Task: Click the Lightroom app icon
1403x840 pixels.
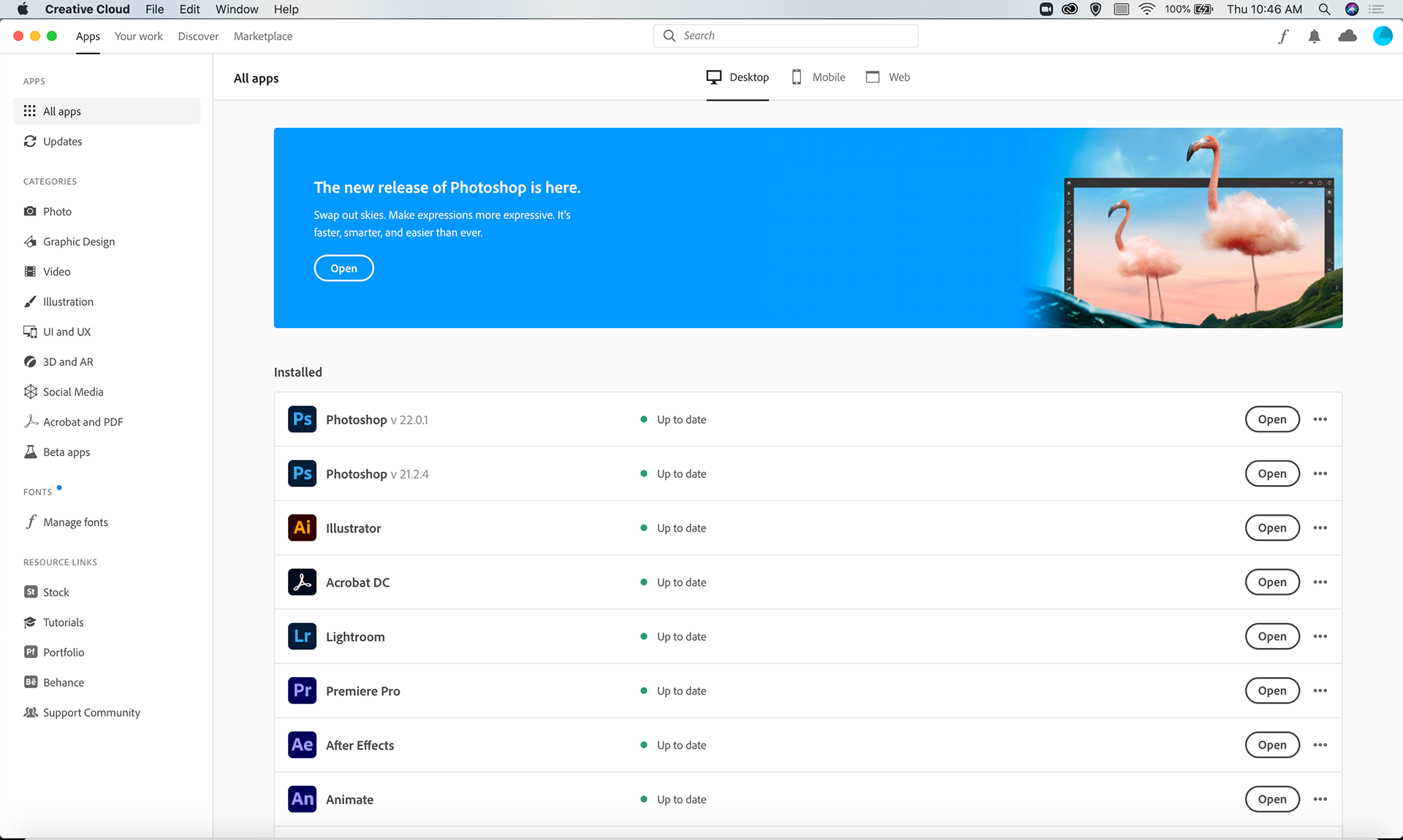Action: point(302,636)
